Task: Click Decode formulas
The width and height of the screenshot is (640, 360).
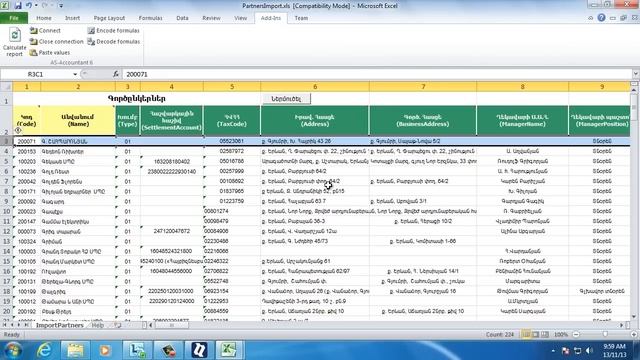Action: coord(113,42)
